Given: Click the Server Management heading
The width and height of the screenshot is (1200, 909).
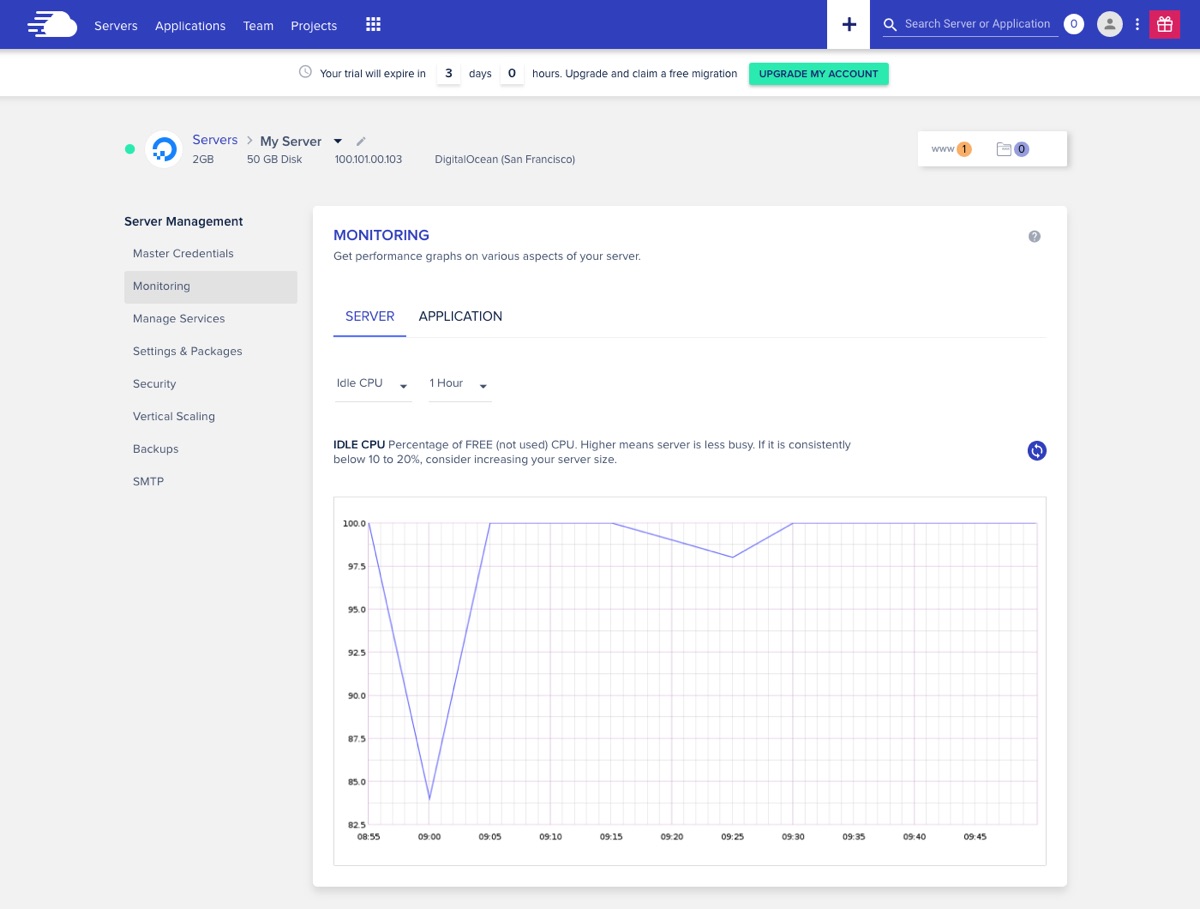Looking at the screenshot, I should click(184, 222).
